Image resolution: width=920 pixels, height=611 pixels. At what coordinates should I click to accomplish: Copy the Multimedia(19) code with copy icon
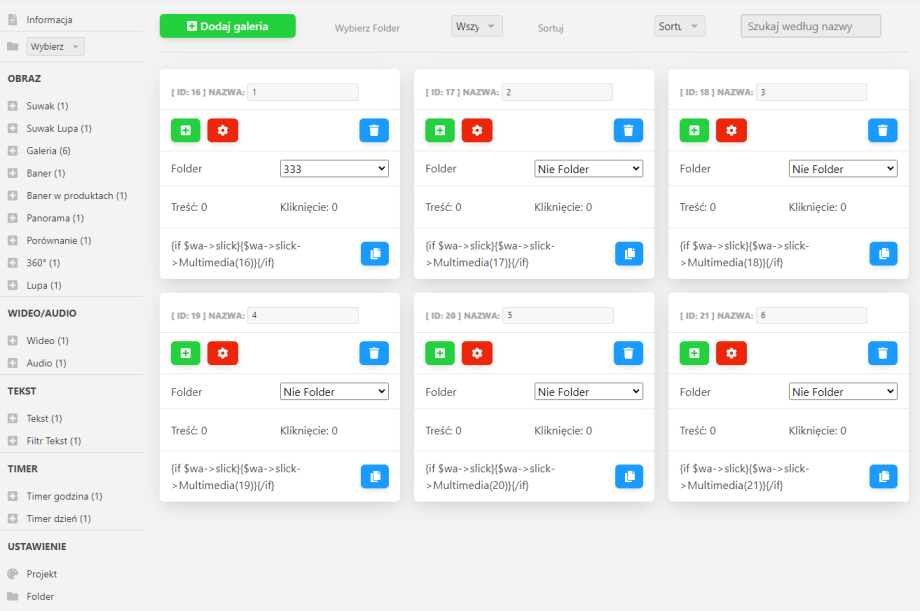[x=374, y=477]
